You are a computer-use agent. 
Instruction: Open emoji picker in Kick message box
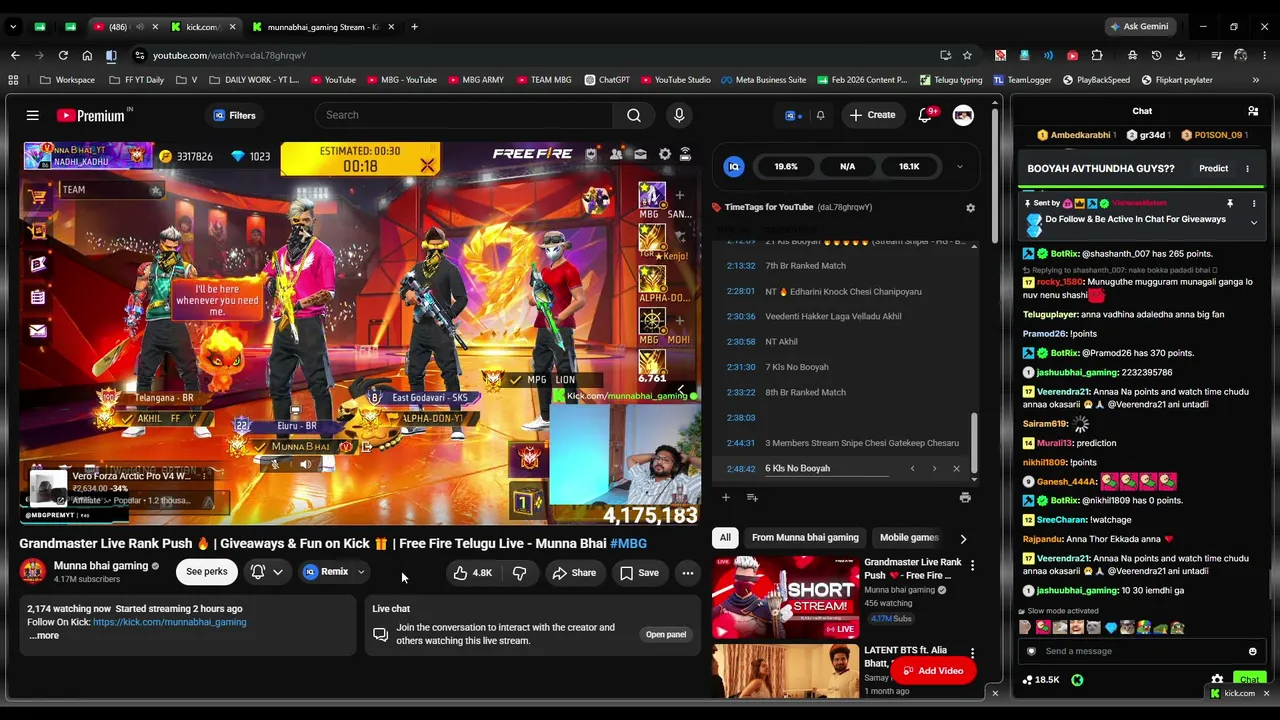(x=1252, y=651)
